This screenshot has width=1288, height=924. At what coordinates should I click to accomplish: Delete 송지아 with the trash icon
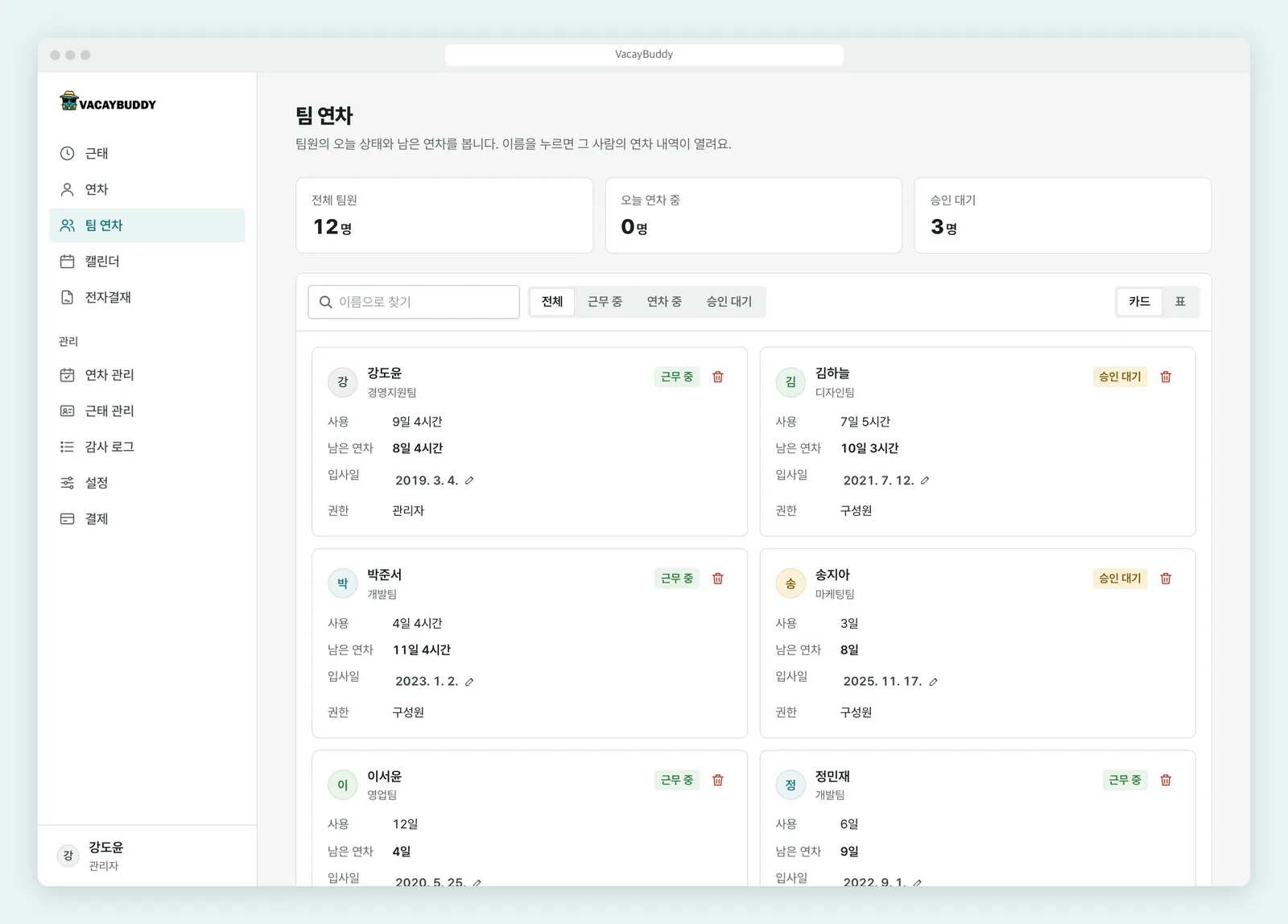coord(1166,578)
